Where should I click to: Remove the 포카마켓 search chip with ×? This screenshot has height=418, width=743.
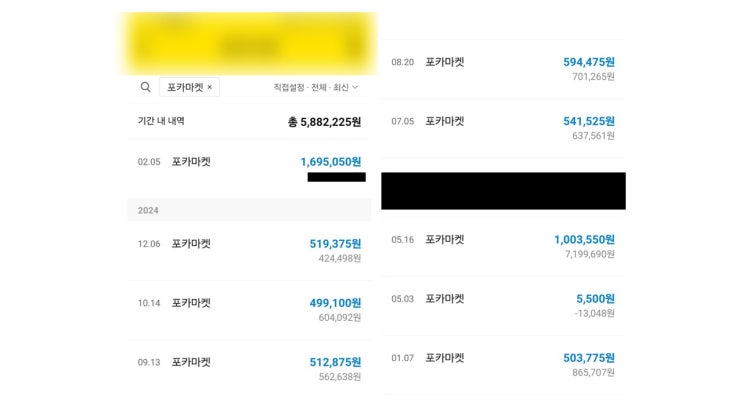(x=209, y=87)
